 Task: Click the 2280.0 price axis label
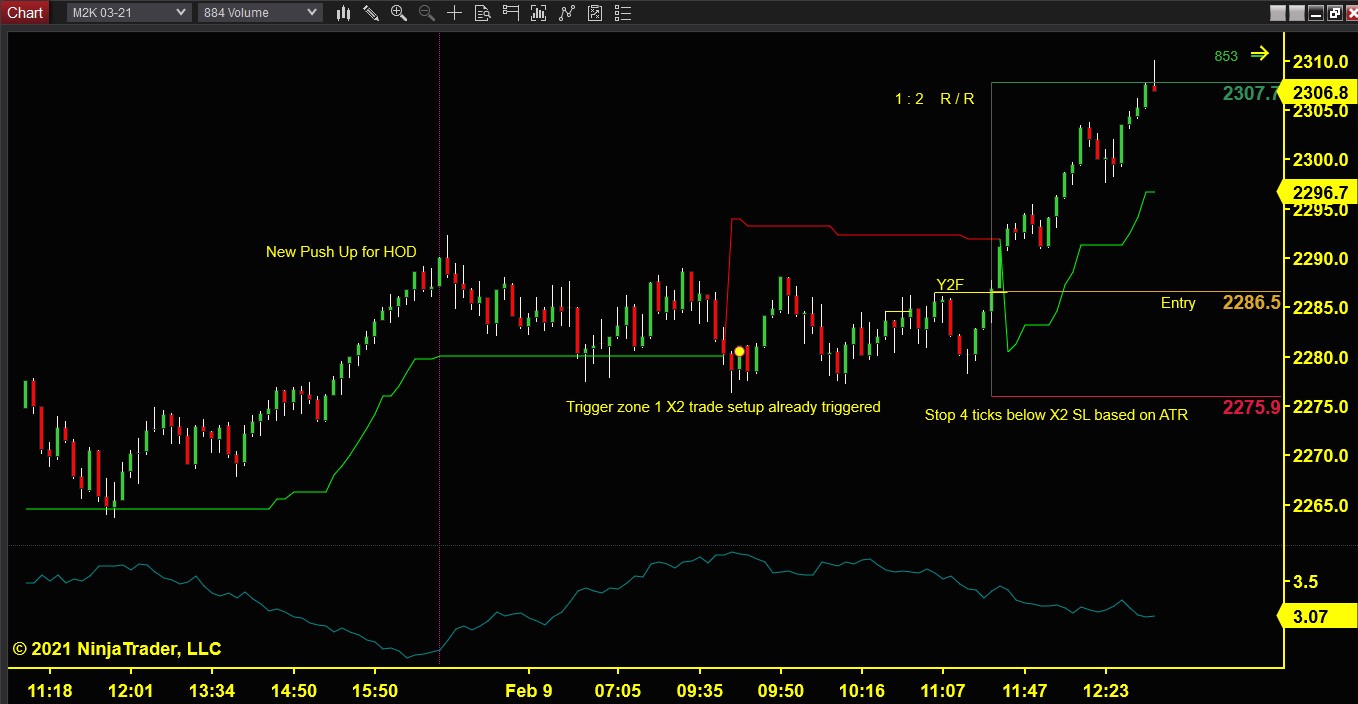pyautogui.click(x=1320, y=358)
